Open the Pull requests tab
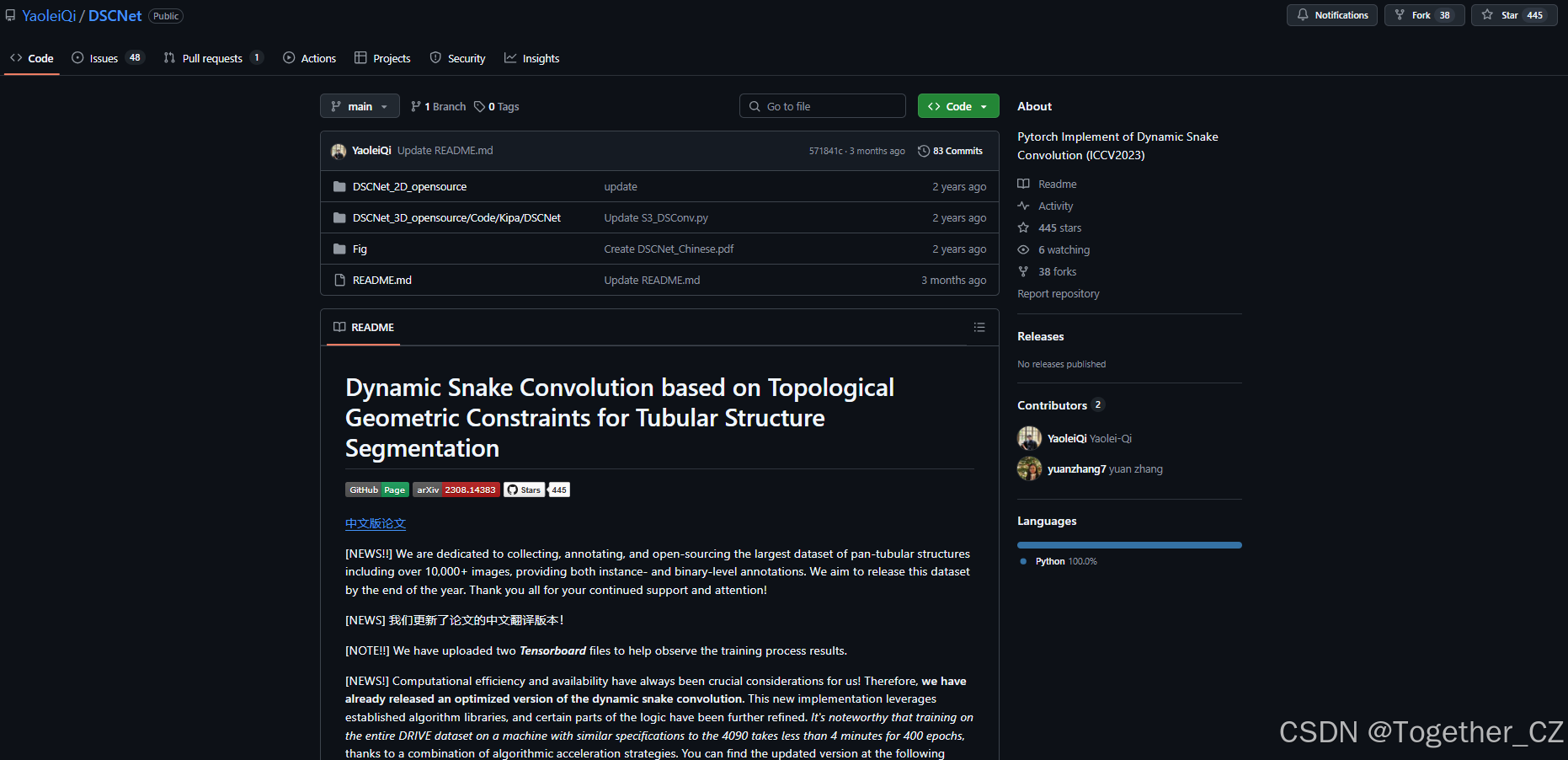Image resolution: width=1568 pixels, height=760 pixels. [x=212, y=57]
